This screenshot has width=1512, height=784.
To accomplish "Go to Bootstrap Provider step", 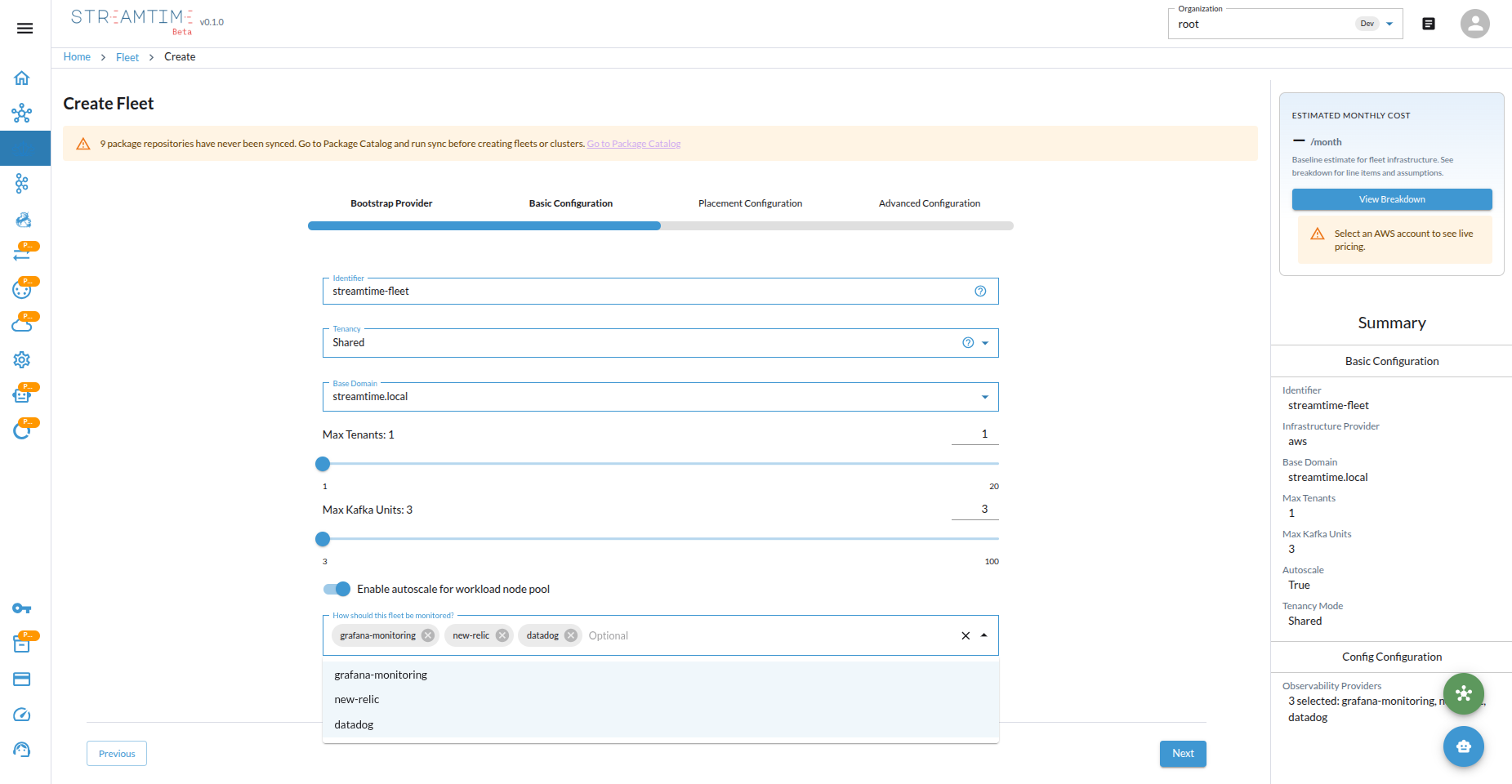I will pos(391,203).
